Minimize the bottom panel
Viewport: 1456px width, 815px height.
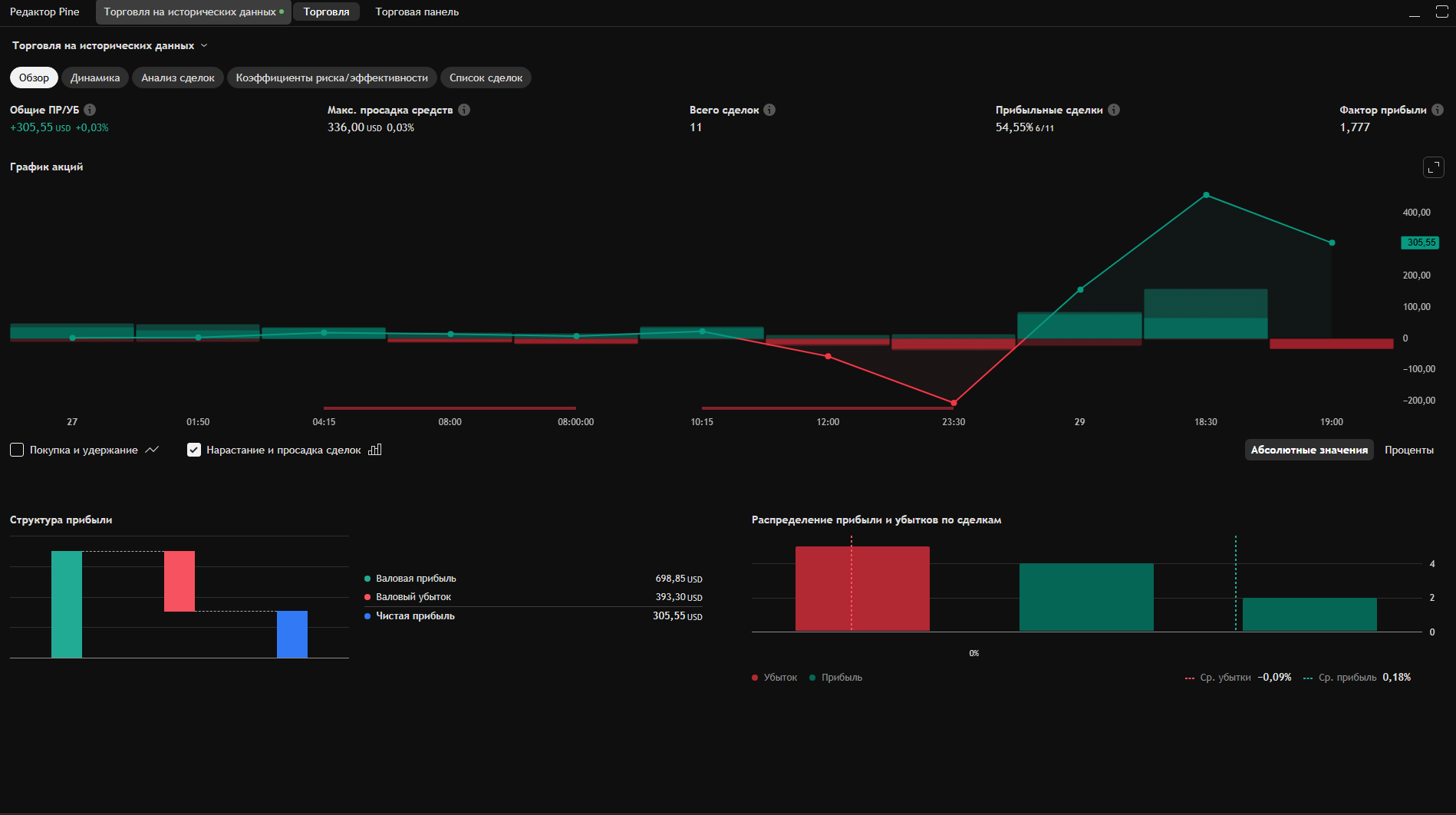click(x=1415, y=12)
